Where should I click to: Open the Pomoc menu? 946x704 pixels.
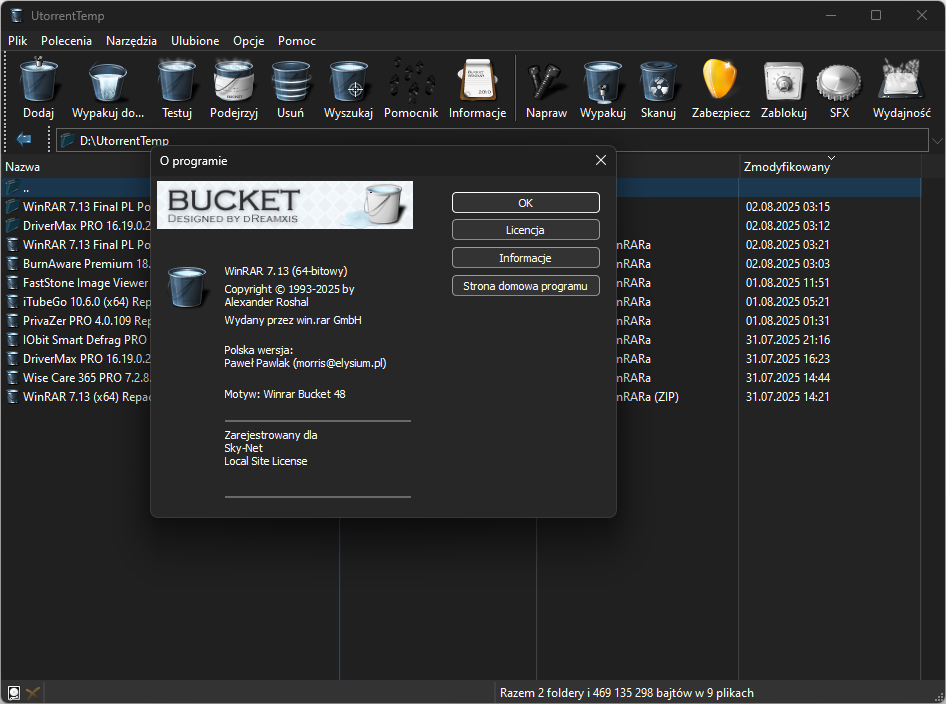click(297, 40)
